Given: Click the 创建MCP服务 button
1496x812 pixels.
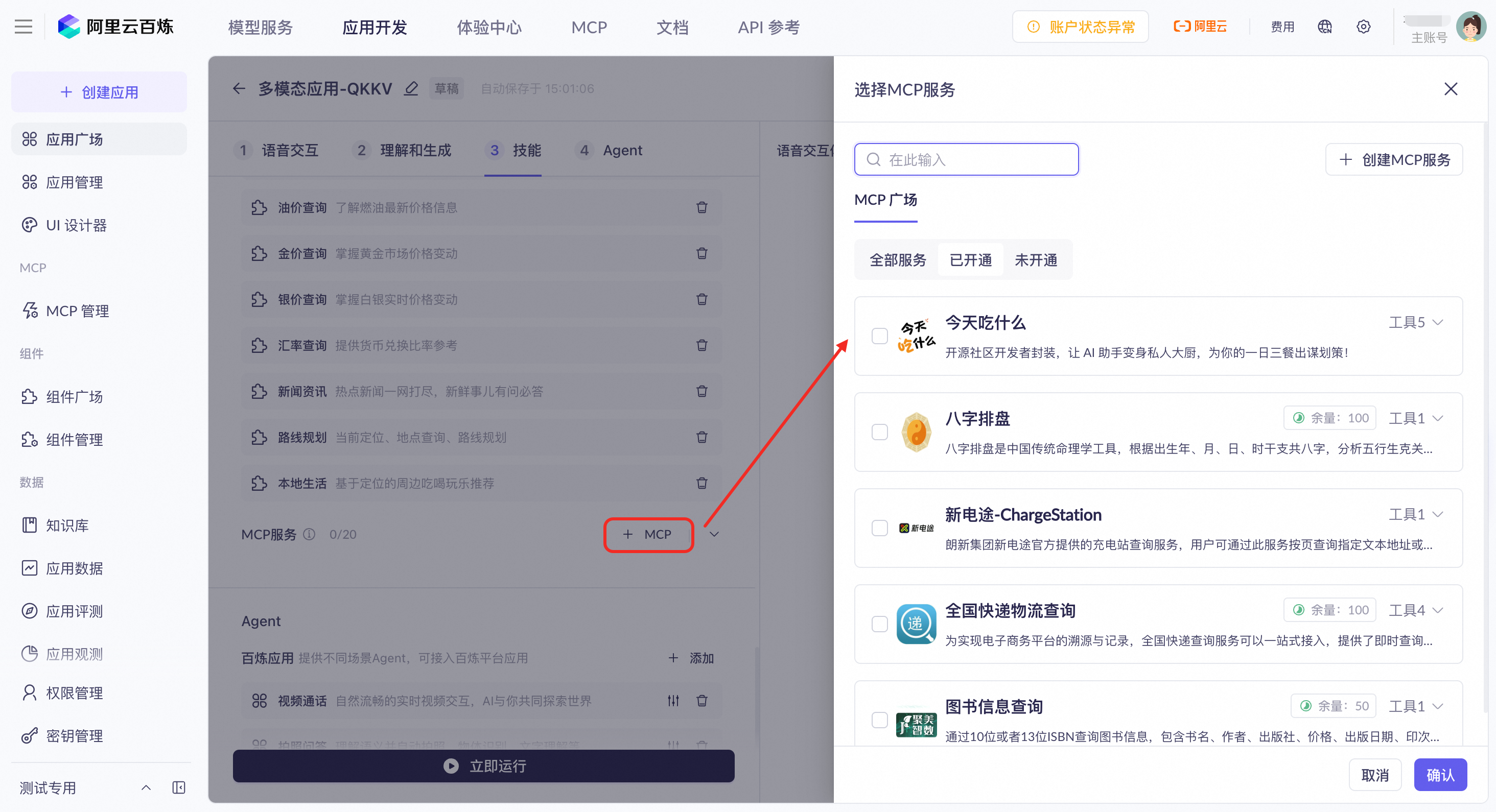Looking at the screenshot, I should (x=1394, y=160).
